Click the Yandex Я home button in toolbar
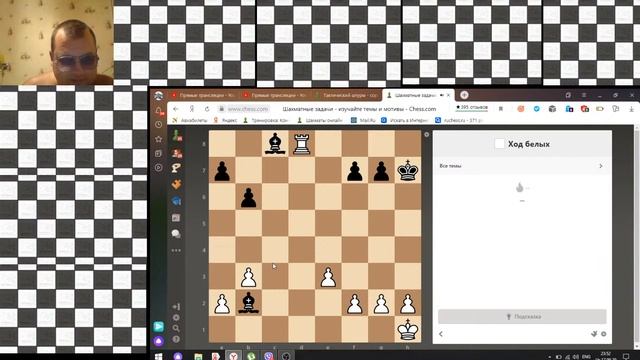The height and width of the screenshot is (360, 640). coord(191,109)
